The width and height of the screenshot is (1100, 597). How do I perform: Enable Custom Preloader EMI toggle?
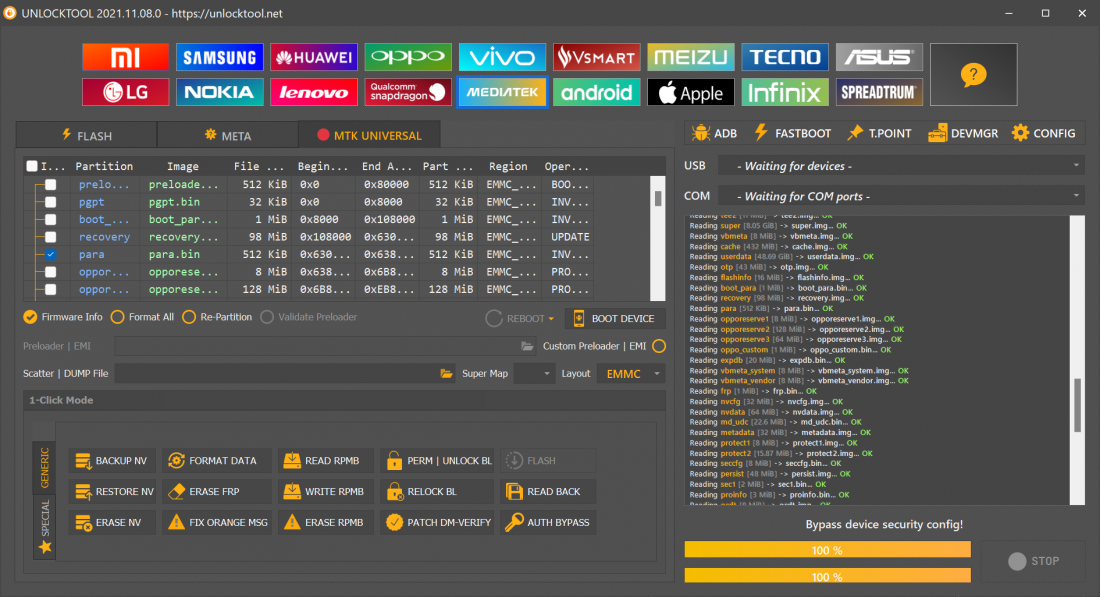[659, 346]
